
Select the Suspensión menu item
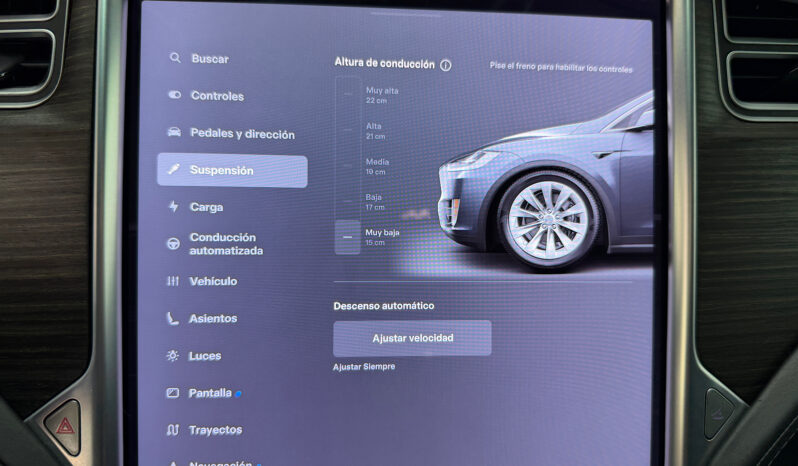(x=232, y=171)
